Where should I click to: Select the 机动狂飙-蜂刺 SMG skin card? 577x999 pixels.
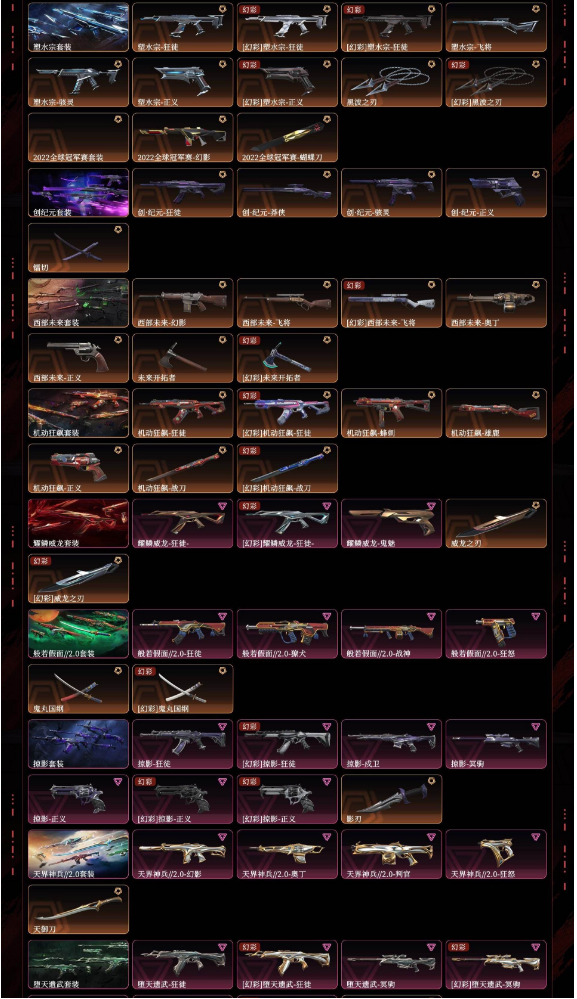point(392,413)
